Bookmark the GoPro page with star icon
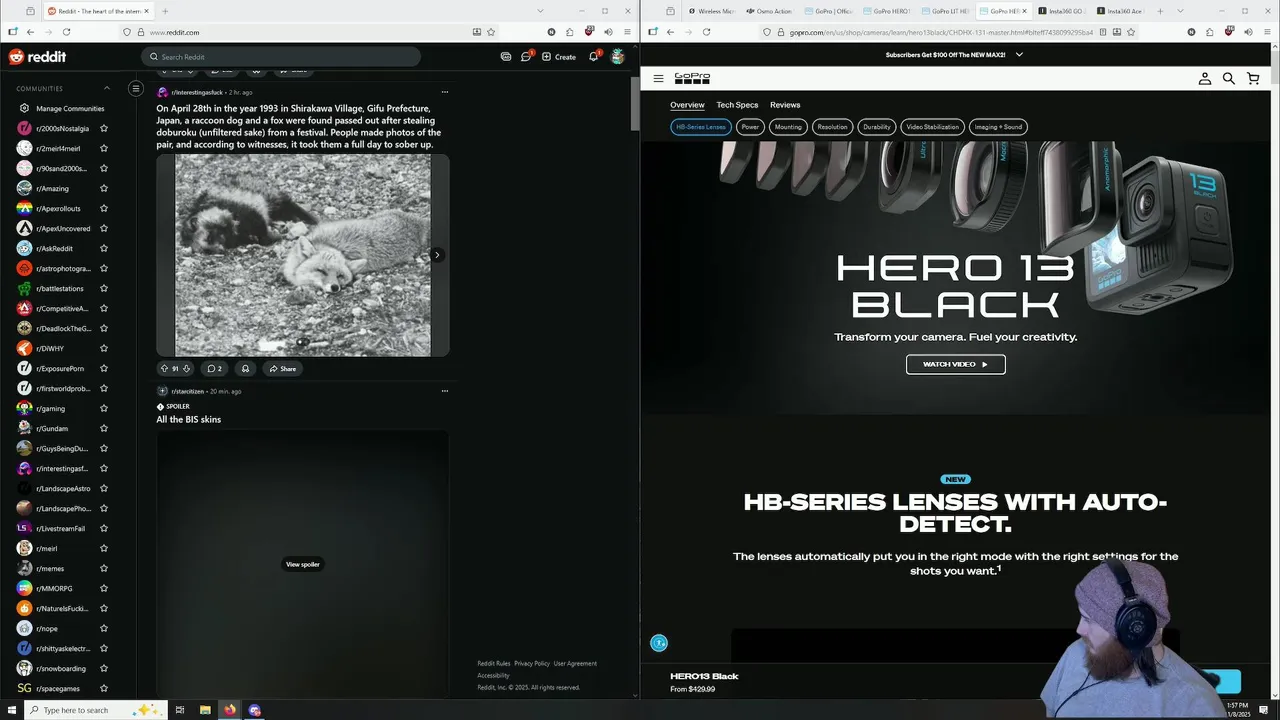The height and width of the screenshot is (720, 1280). 1131,32
